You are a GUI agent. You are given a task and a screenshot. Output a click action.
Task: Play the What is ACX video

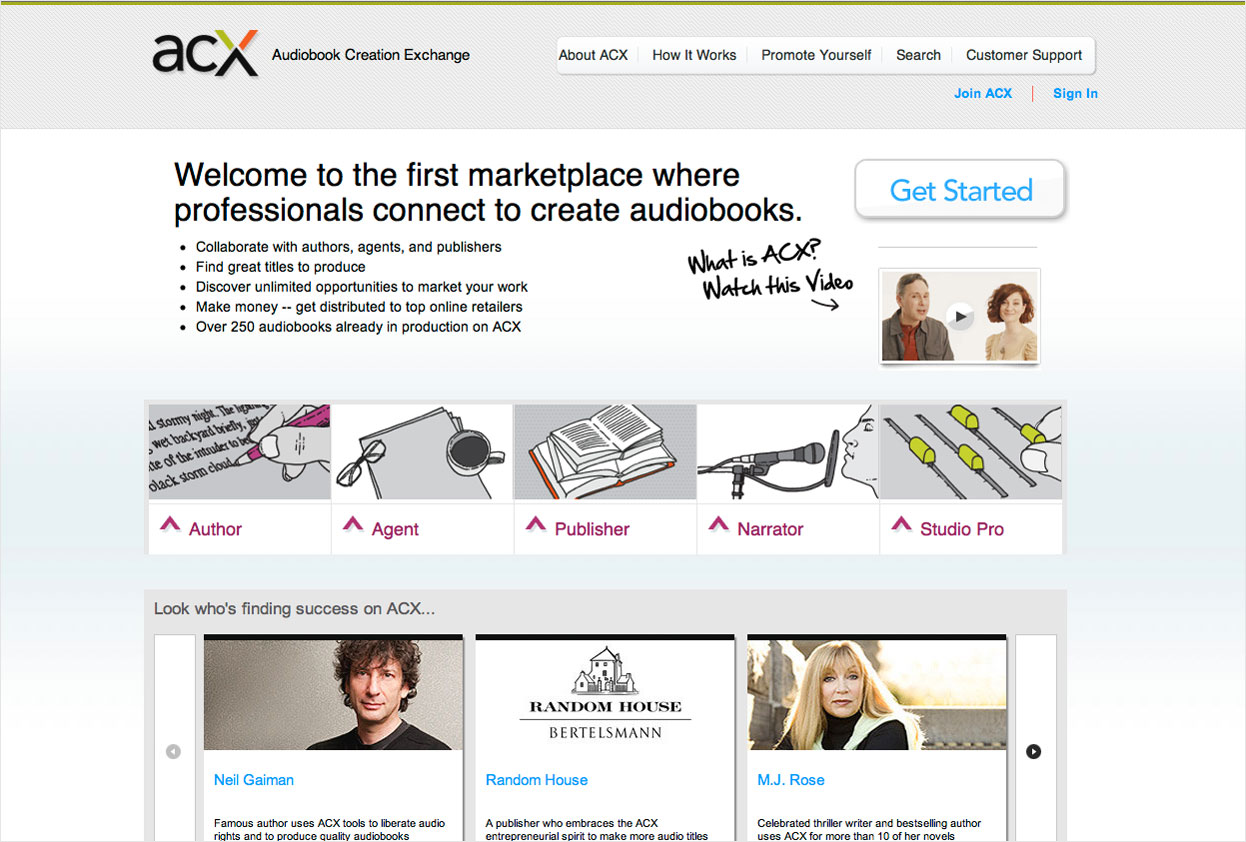(x=960, y=316)
